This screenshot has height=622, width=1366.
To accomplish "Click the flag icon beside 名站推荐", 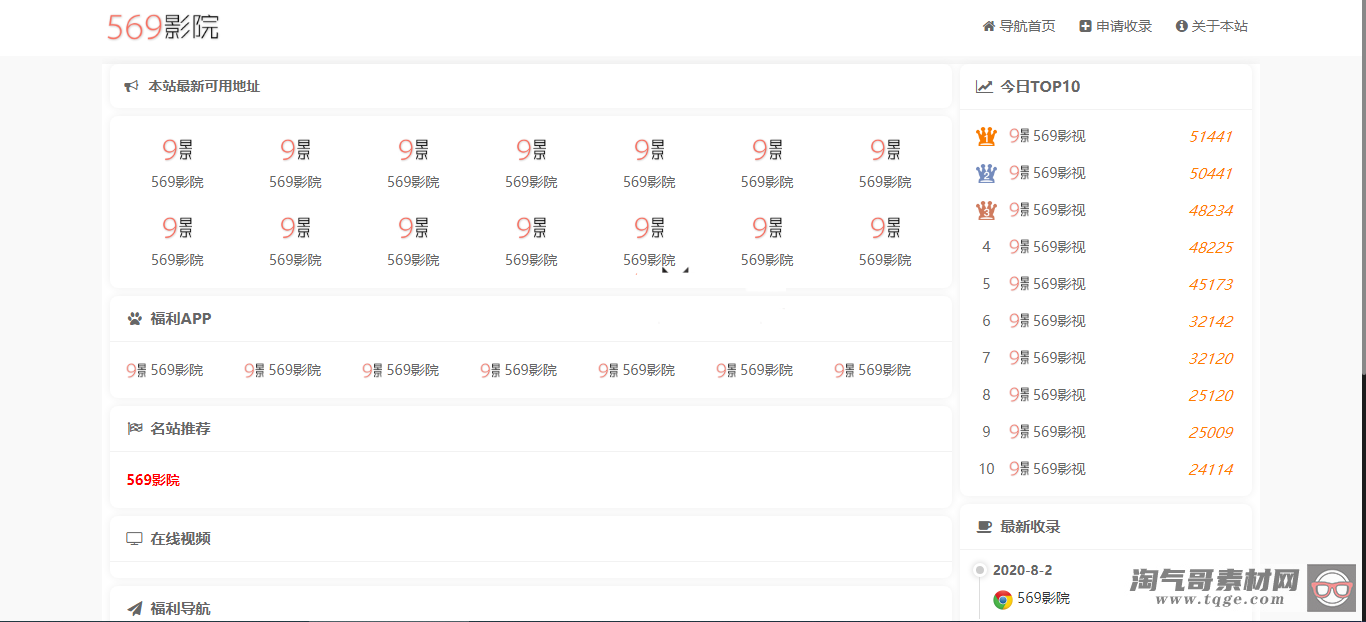I will tap(135, 429).
